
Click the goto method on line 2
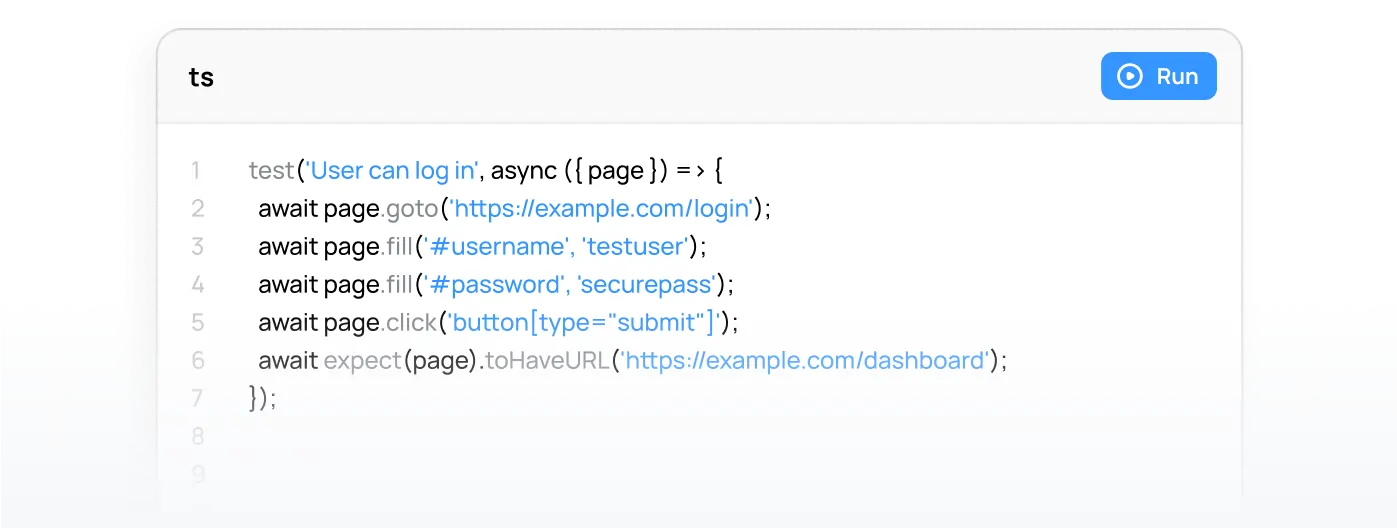(410, 209)
